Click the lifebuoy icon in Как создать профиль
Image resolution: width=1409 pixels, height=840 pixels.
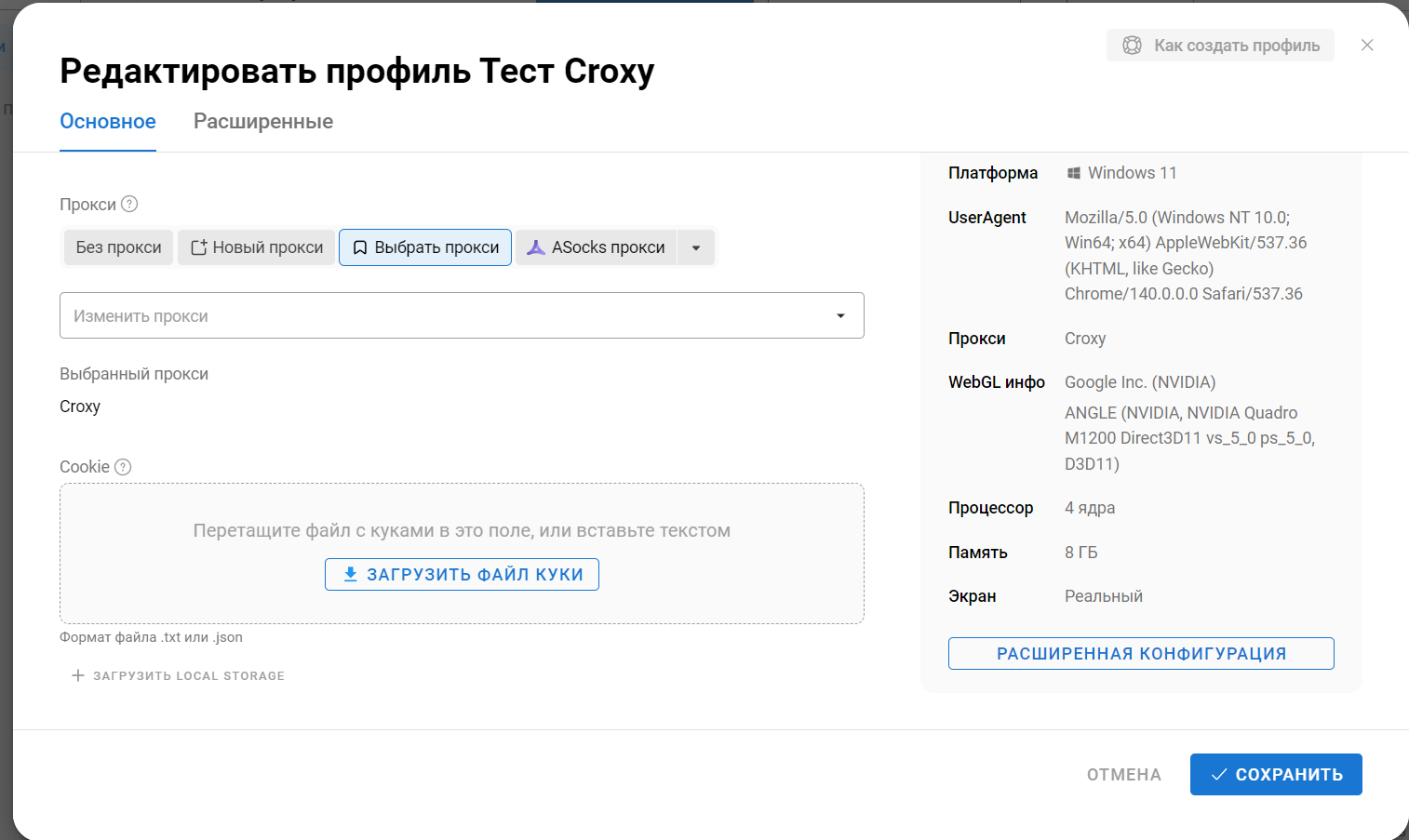1132,46
